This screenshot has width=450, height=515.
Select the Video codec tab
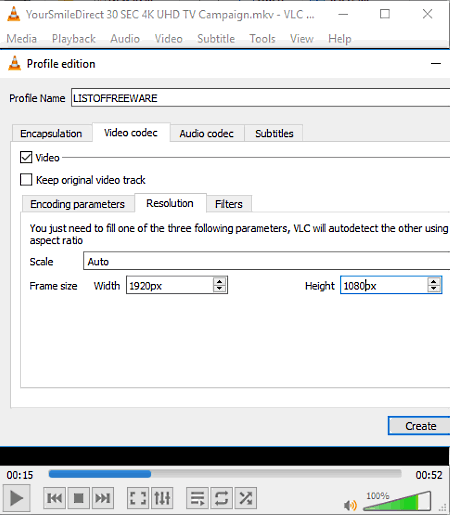click(131, 133)
